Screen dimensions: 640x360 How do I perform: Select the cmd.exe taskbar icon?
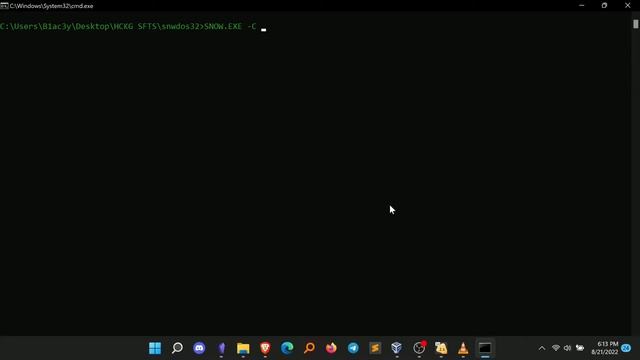(485, 348)
